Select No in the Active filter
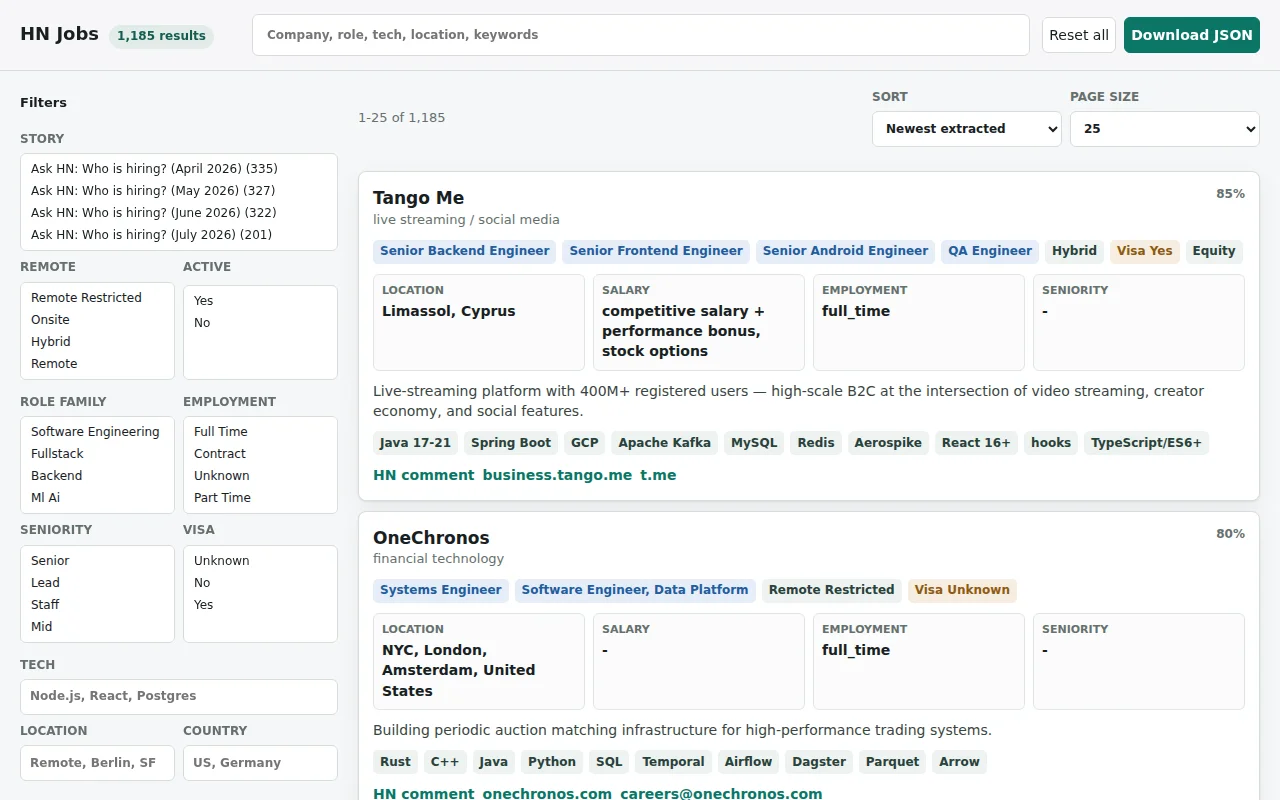Image resolution: width=1280 pixels, height=800 pixels. [x=260, y=323]
